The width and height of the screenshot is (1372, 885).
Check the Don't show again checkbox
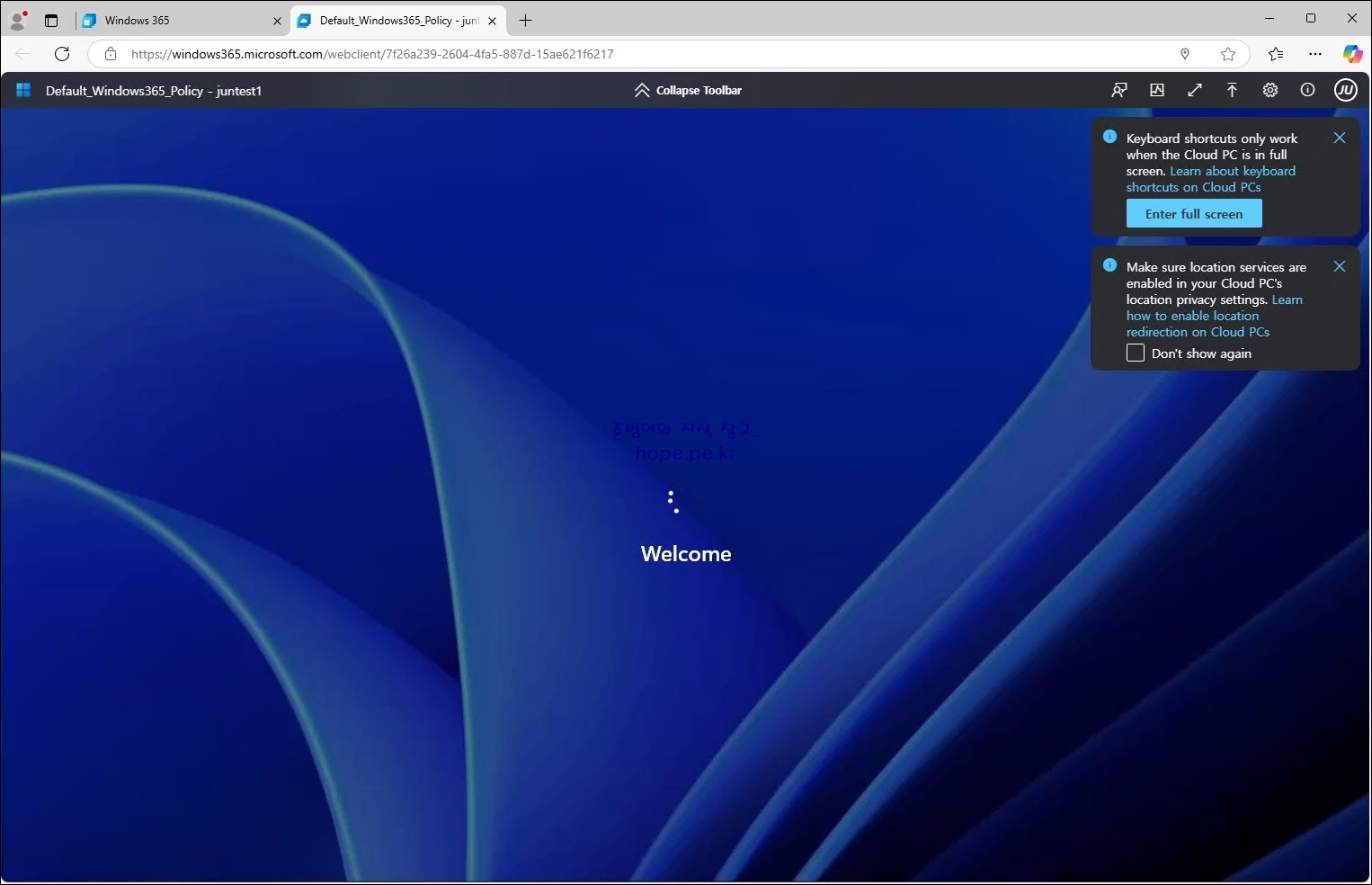[1136, 353]
